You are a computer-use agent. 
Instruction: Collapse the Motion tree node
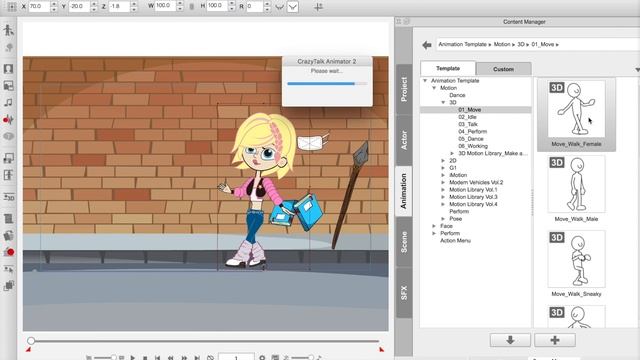coord(434,88)
